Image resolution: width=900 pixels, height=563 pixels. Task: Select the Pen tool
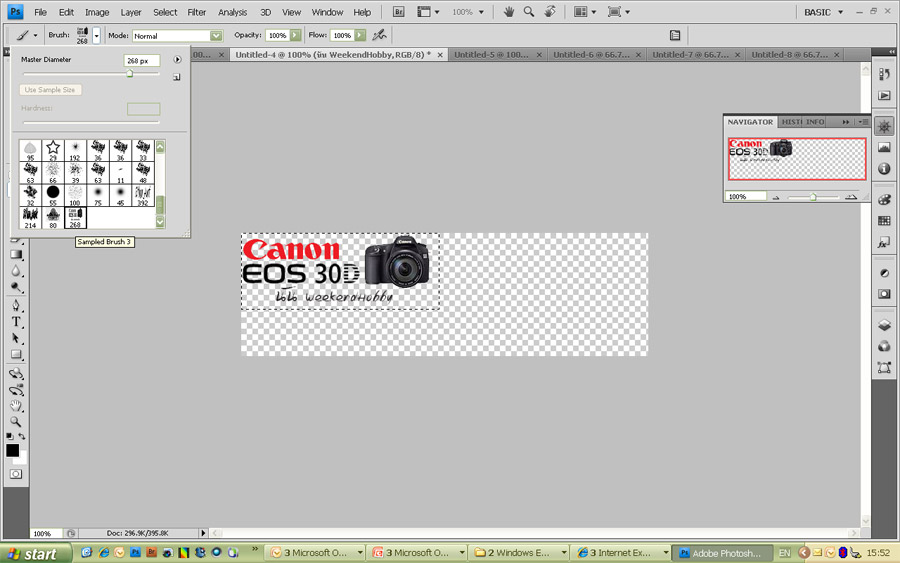17,305
